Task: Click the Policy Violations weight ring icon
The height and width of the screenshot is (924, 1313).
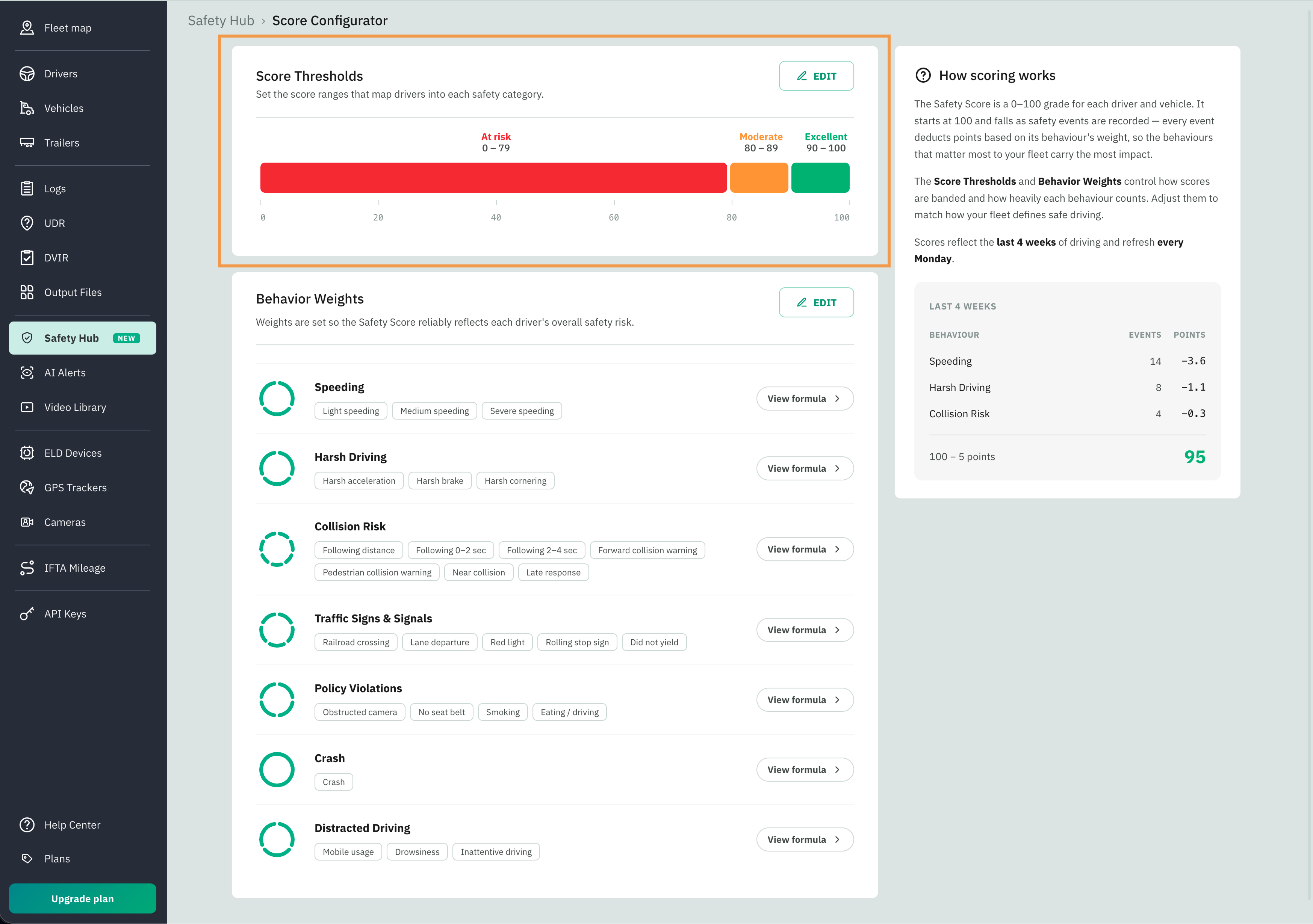Action: click(x=277, y=699)
